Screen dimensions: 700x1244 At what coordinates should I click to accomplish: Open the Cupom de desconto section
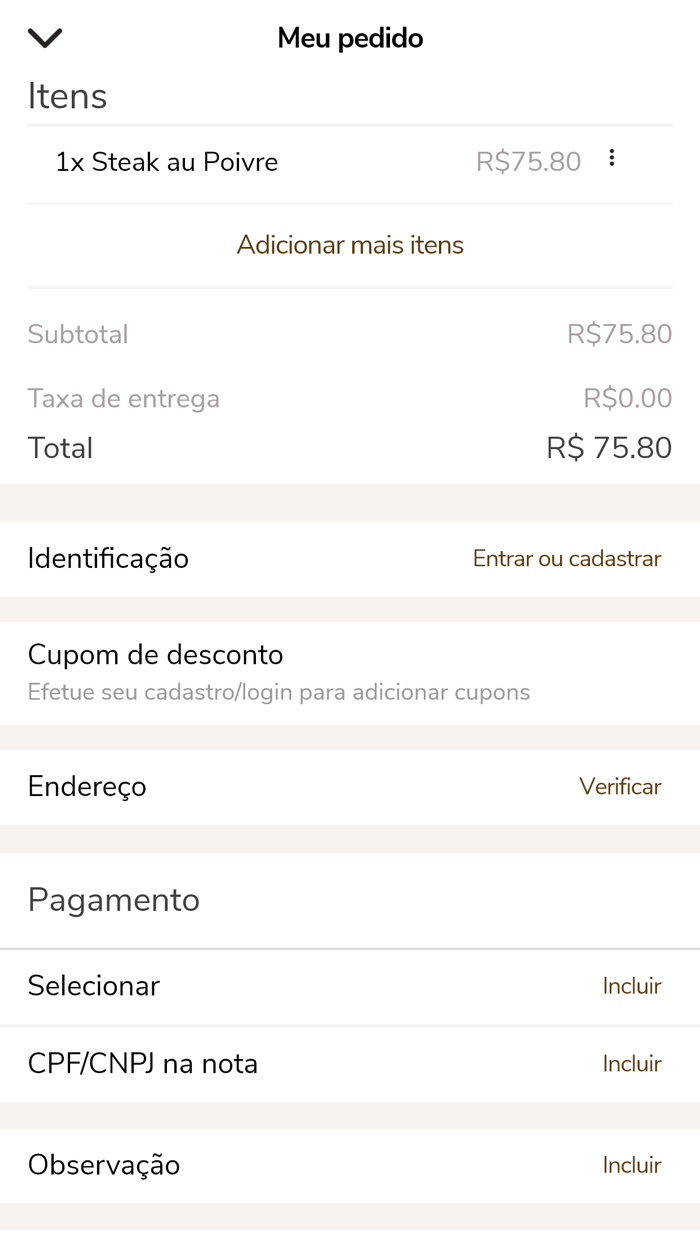click(x=155, y=654)
